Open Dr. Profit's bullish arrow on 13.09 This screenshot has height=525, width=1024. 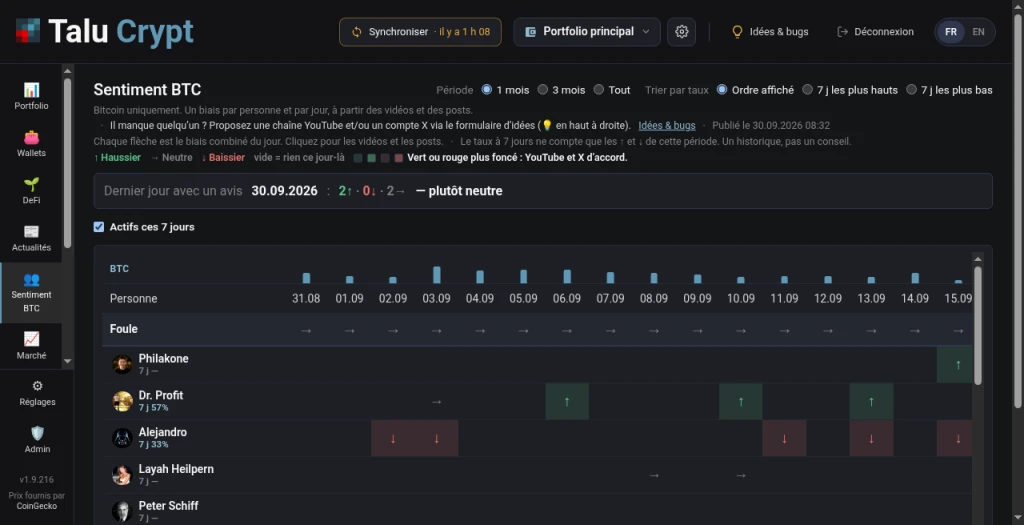[x=871, y=402]
